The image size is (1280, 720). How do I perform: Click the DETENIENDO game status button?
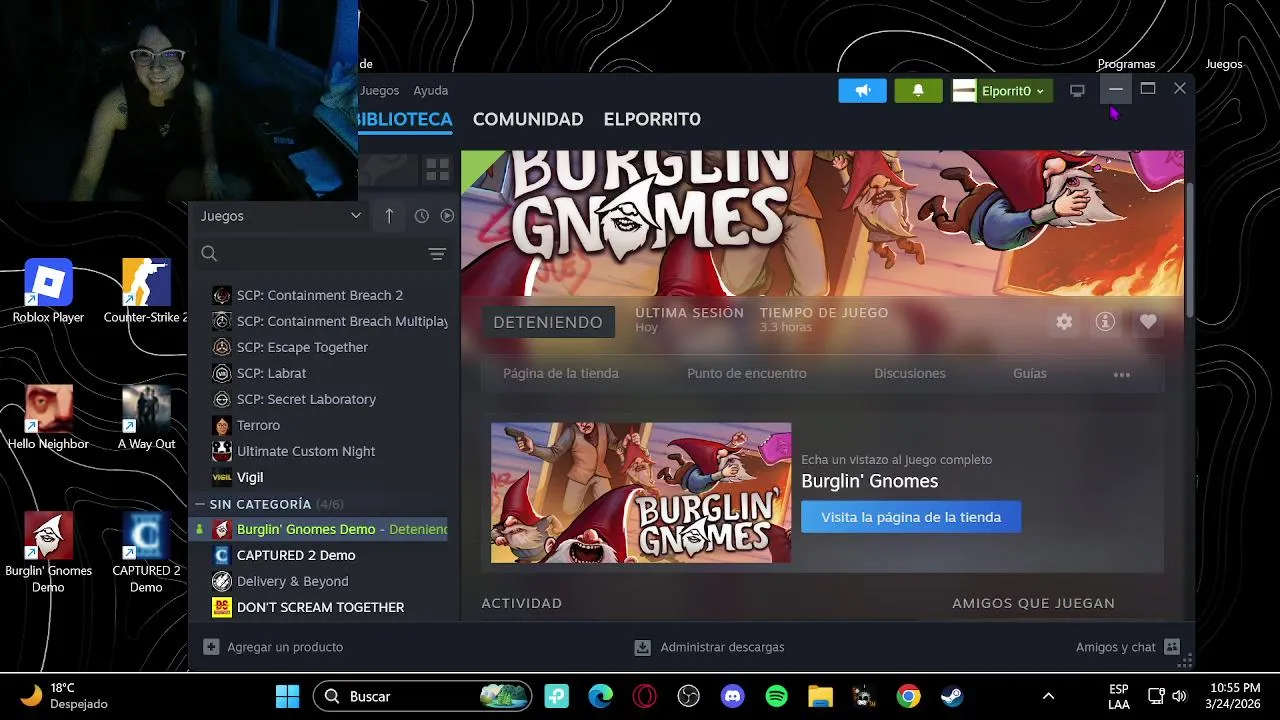pos(548,322)
